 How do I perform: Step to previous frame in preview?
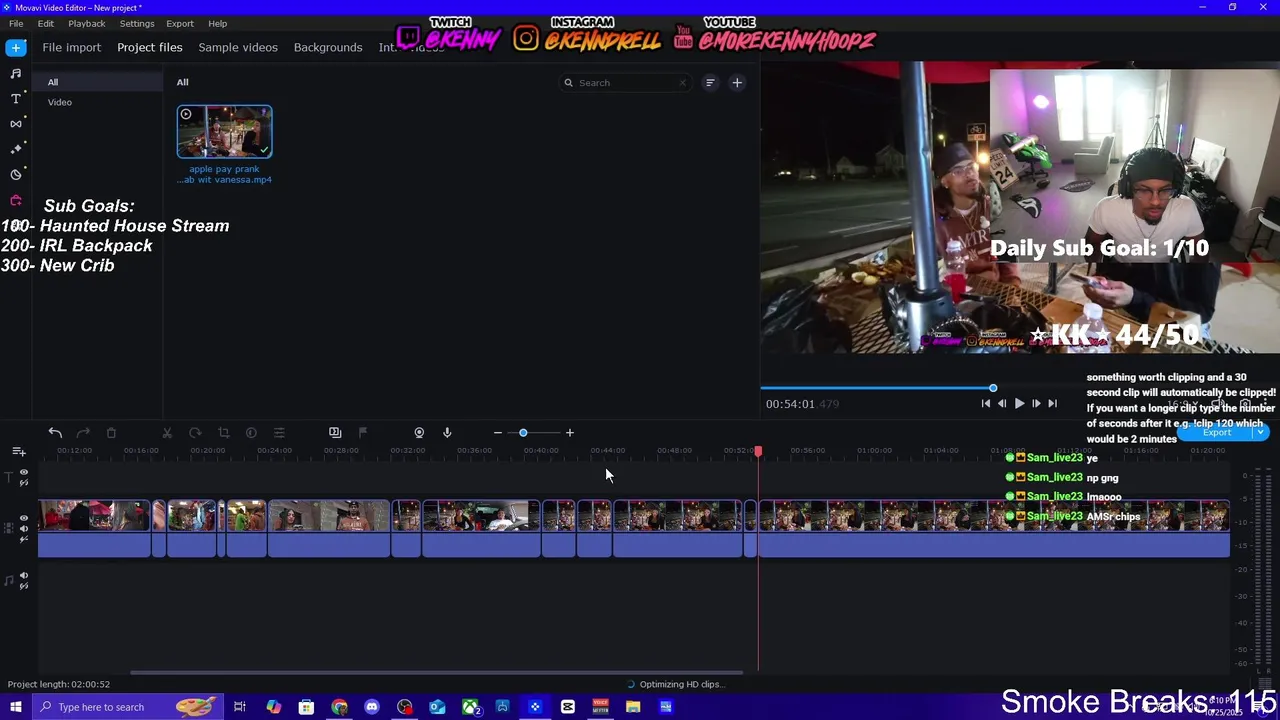coord(1002,404)
